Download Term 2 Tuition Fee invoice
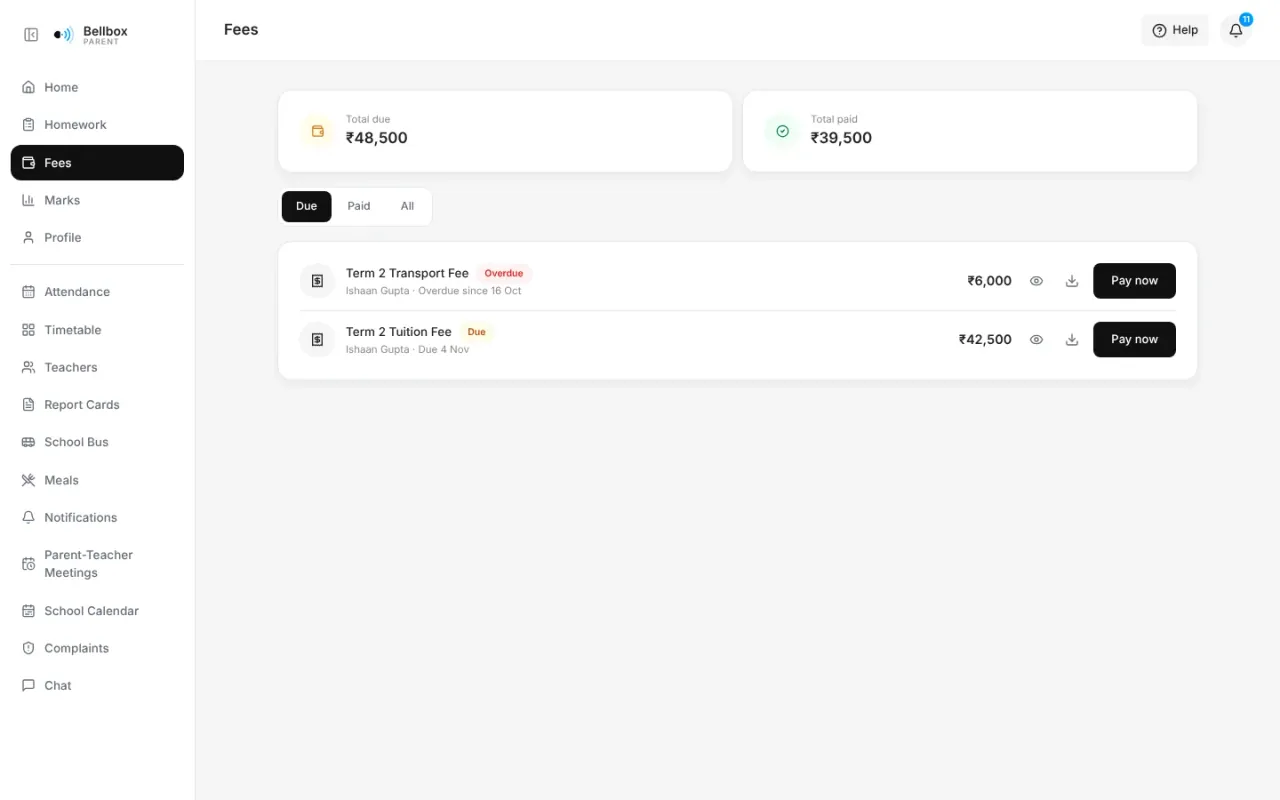The width and height of the screenshot is (1280, 800). (1072, 340)
